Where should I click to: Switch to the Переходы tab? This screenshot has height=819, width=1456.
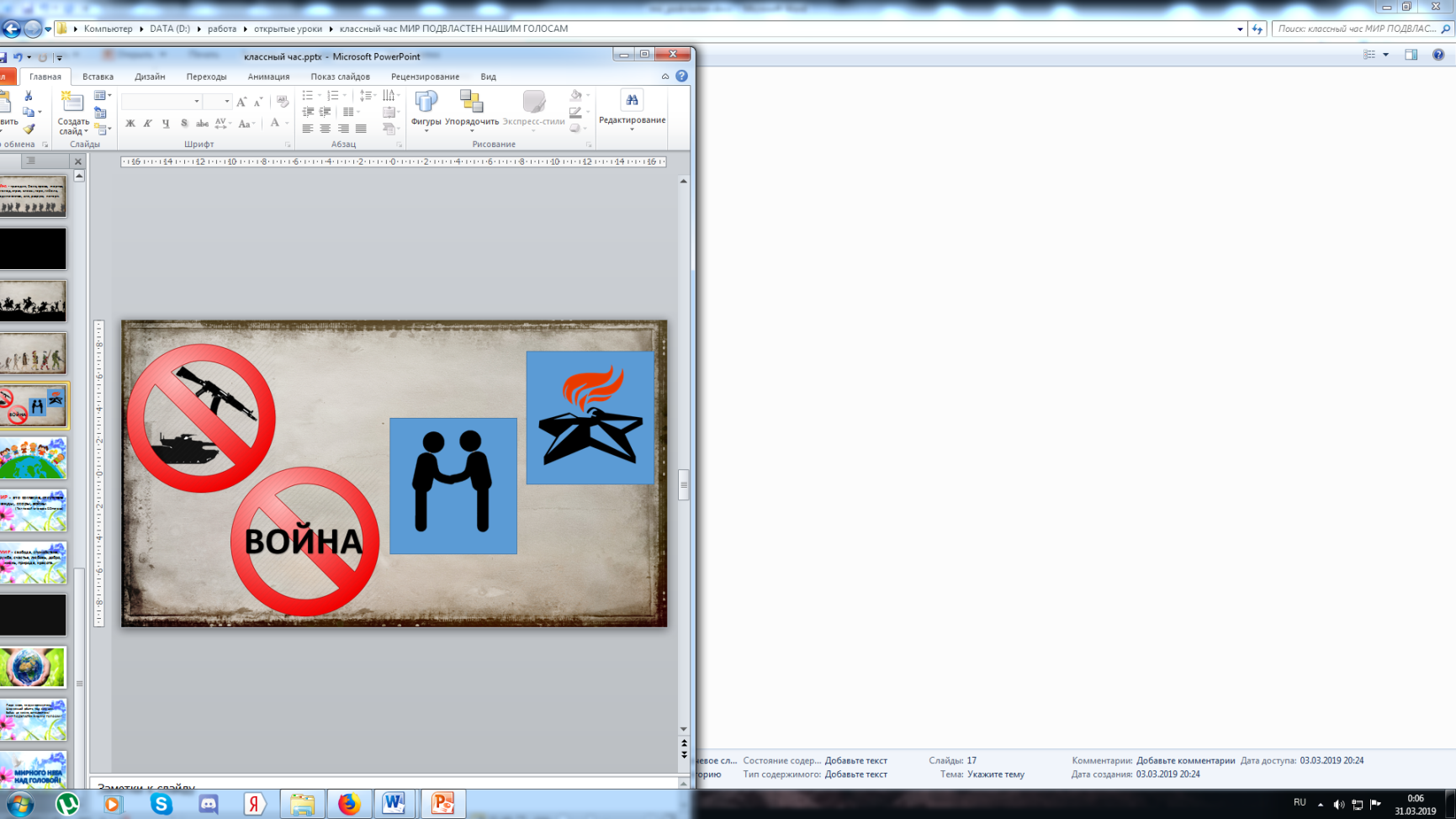[206, 77]
